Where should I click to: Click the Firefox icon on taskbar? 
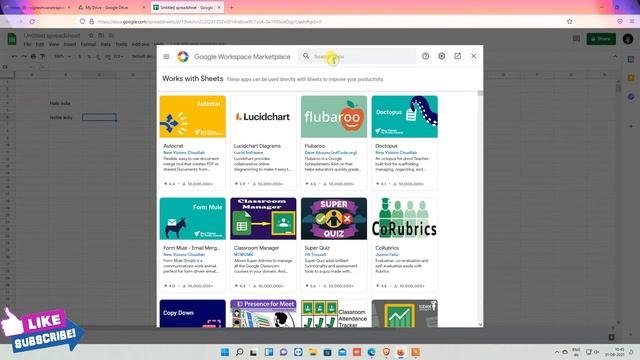point(401,352)
